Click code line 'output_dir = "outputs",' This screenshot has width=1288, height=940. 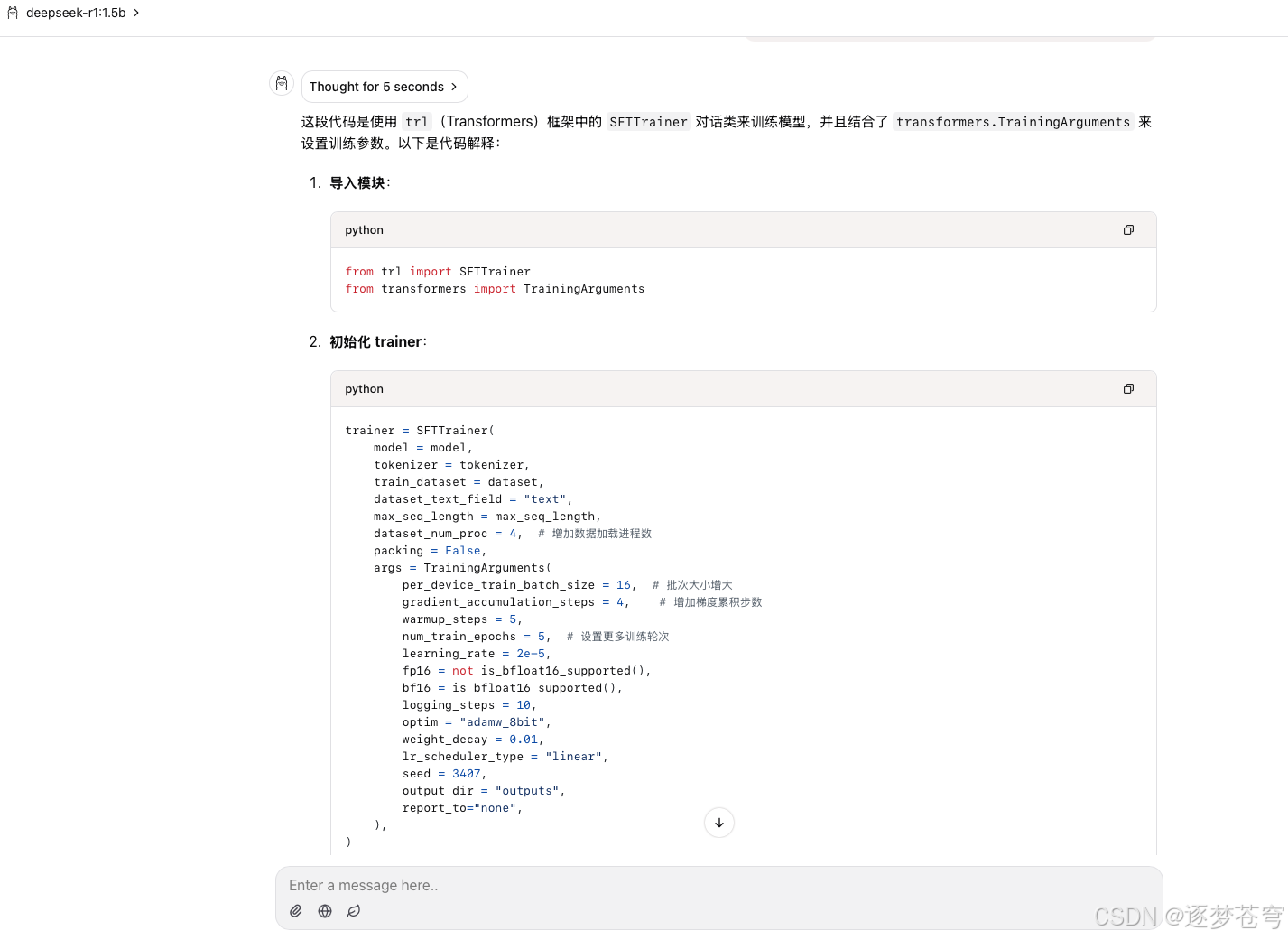point(484,791)
